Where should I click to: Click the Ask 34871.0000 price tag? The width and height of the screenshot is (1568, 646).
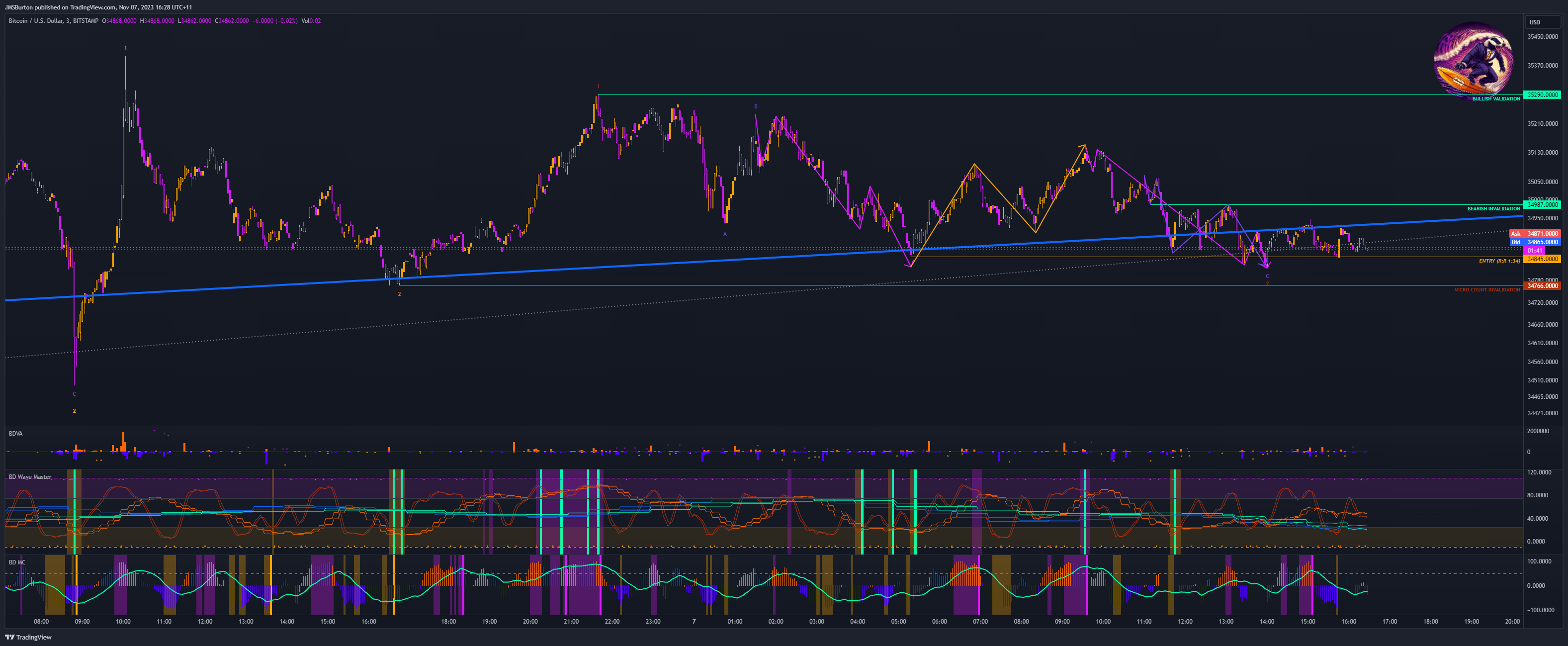(x=1535, y=234)
